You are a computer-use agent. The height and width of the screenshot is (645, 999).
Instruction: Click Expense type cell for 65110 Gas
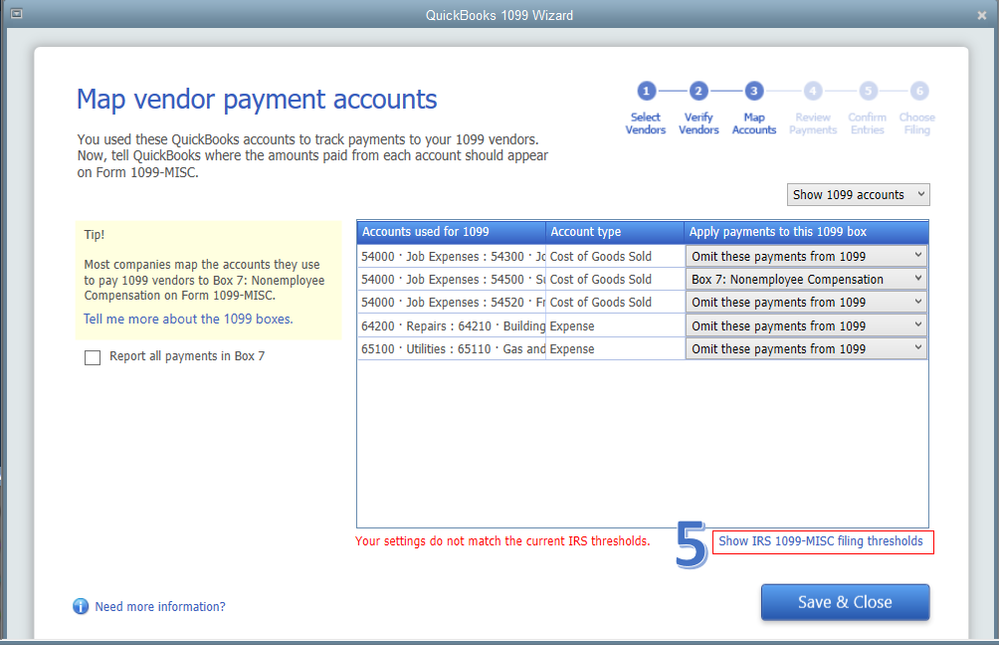615,349
